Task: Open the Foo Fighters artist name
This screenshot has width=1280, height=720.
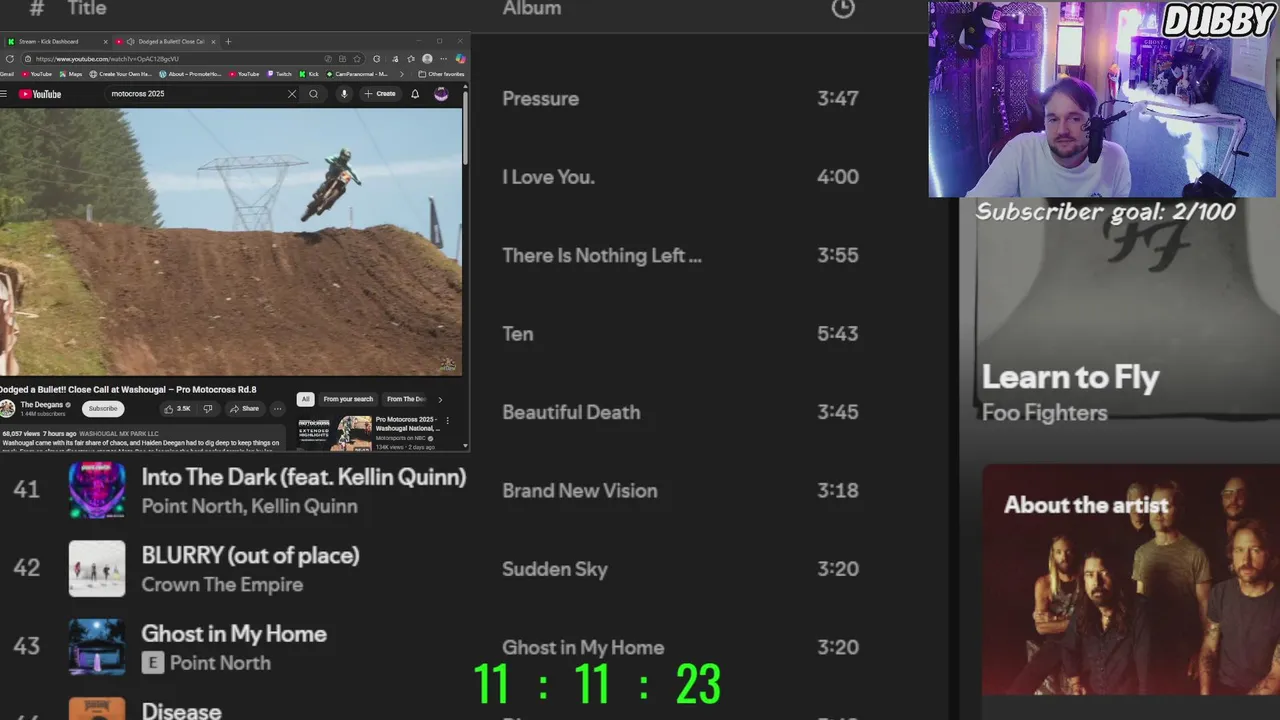Action: click(x=1045, y=413)
